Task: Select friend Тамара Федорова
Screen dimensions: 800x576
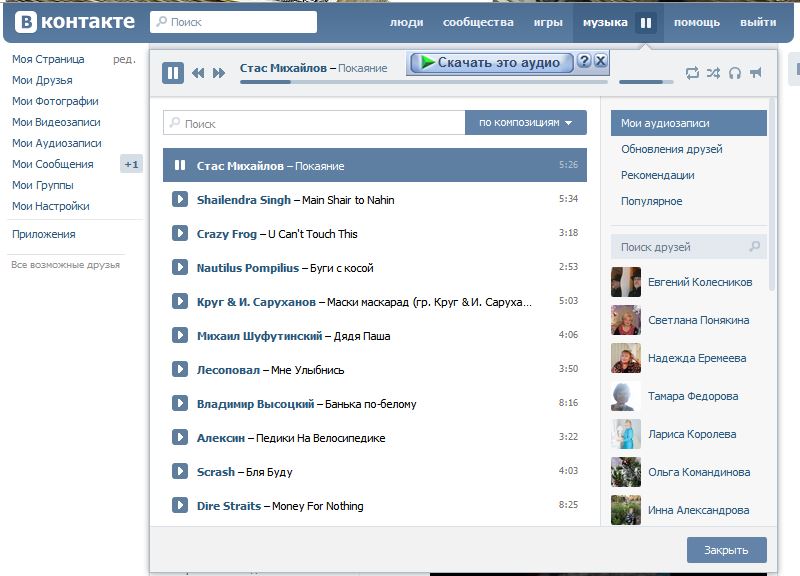Action: pyautogui.click(x=693, y=396)
